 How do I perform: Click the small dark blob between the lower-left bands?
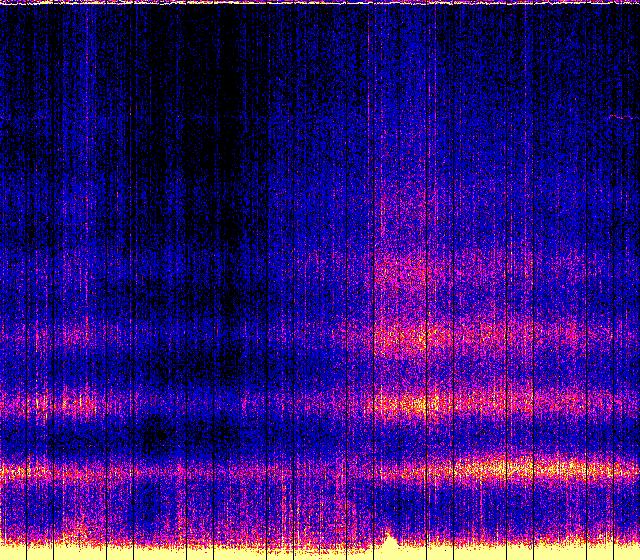[x=155, y=437]
